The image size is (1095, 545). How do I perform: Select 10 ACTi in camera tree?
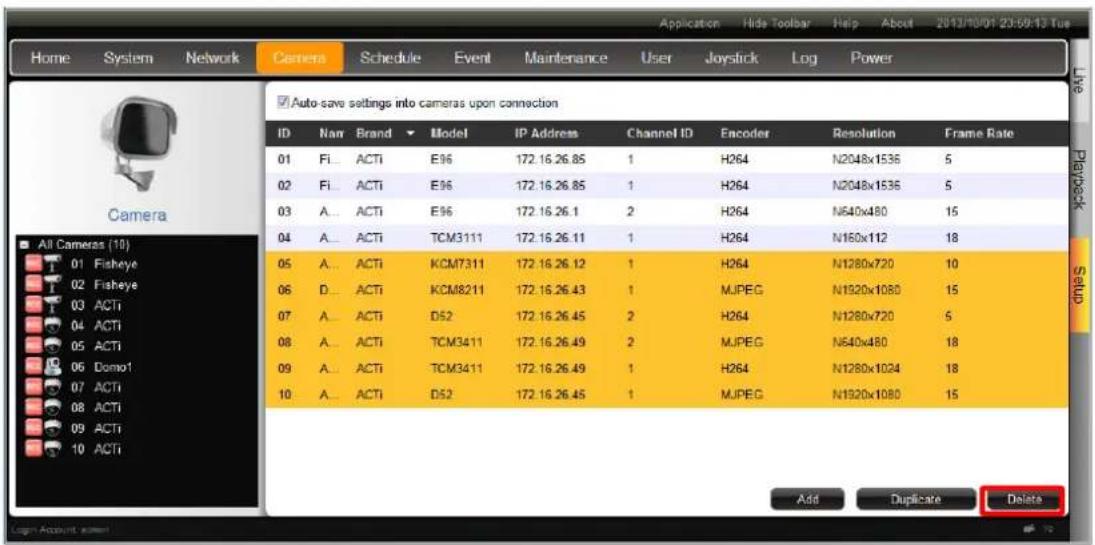(94, 447)
